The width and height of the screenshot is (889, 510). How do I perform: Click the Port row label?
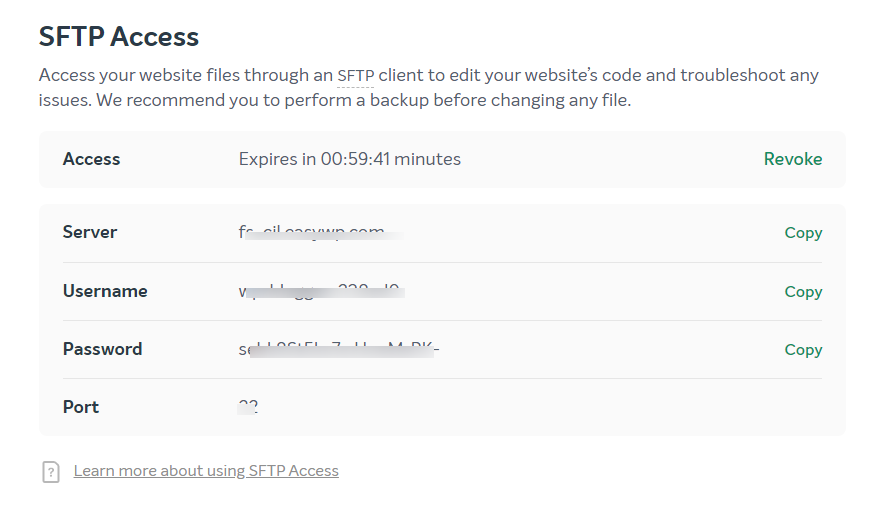tap(81, 407)
